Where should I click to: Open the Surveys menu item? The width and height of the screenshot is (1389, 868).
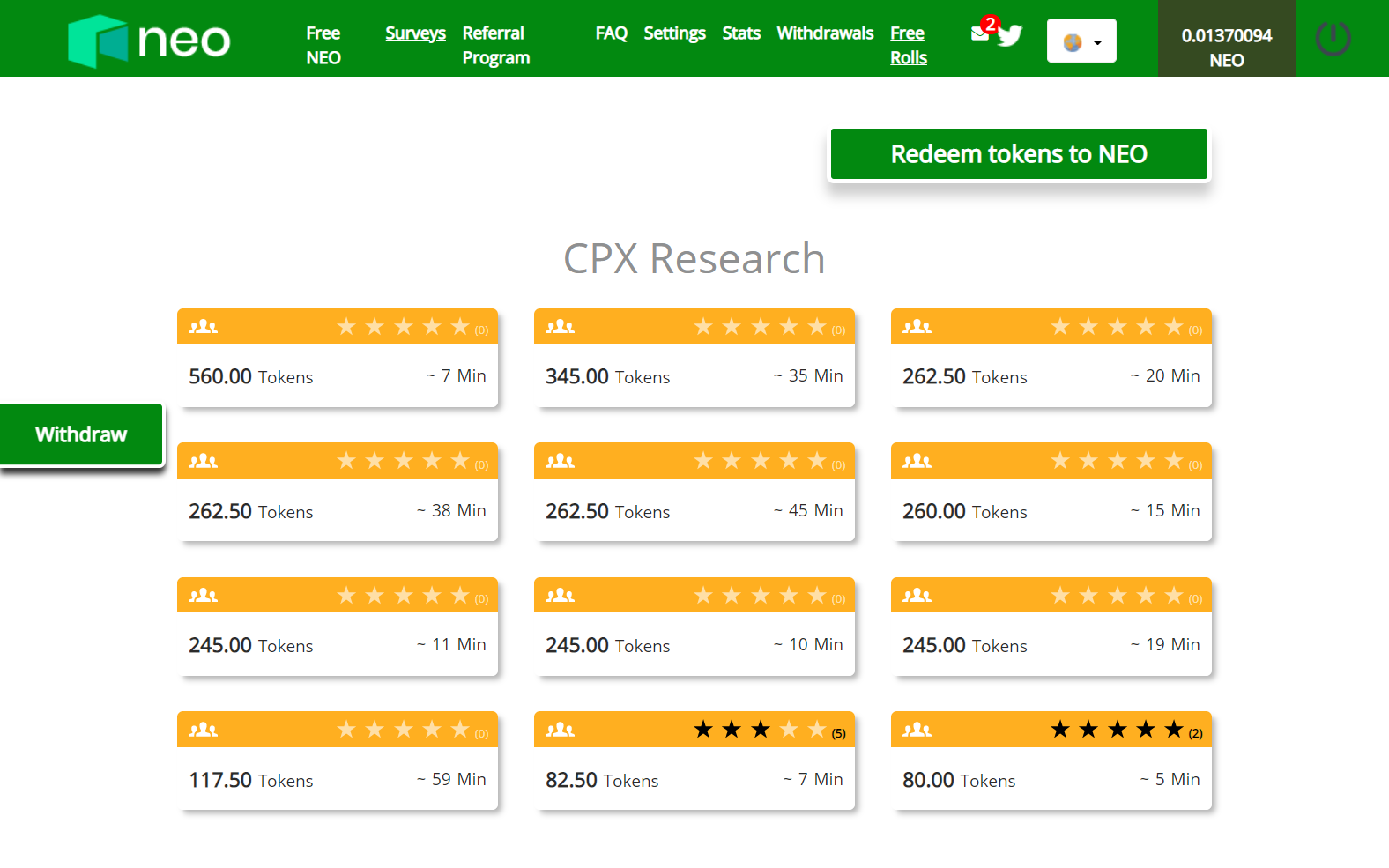coord(415,33)
